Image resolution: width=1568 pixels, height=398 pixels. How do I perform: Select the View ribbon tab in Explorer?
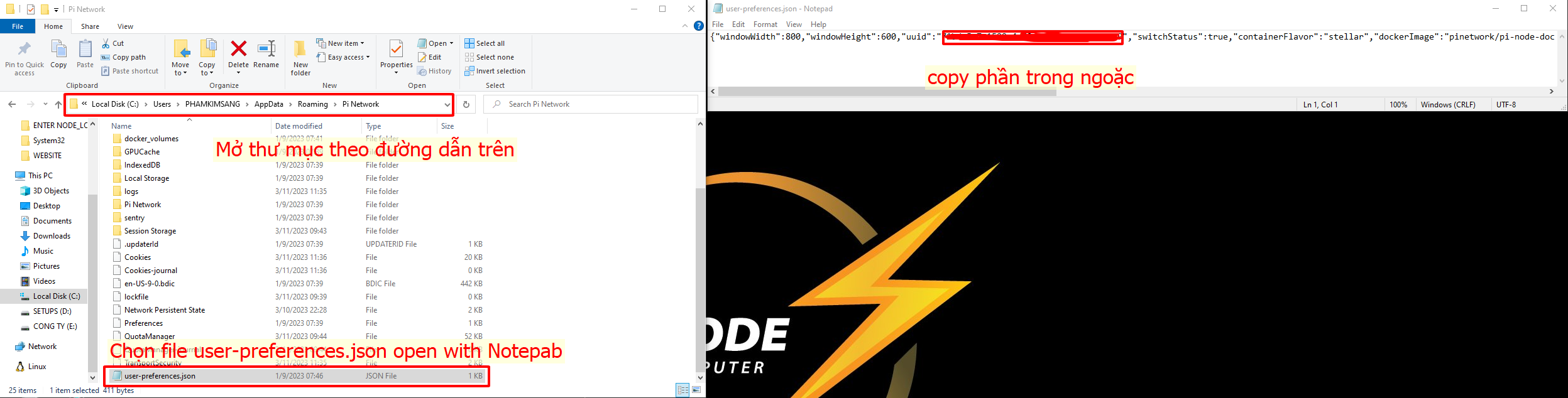(x=125, y=26)
